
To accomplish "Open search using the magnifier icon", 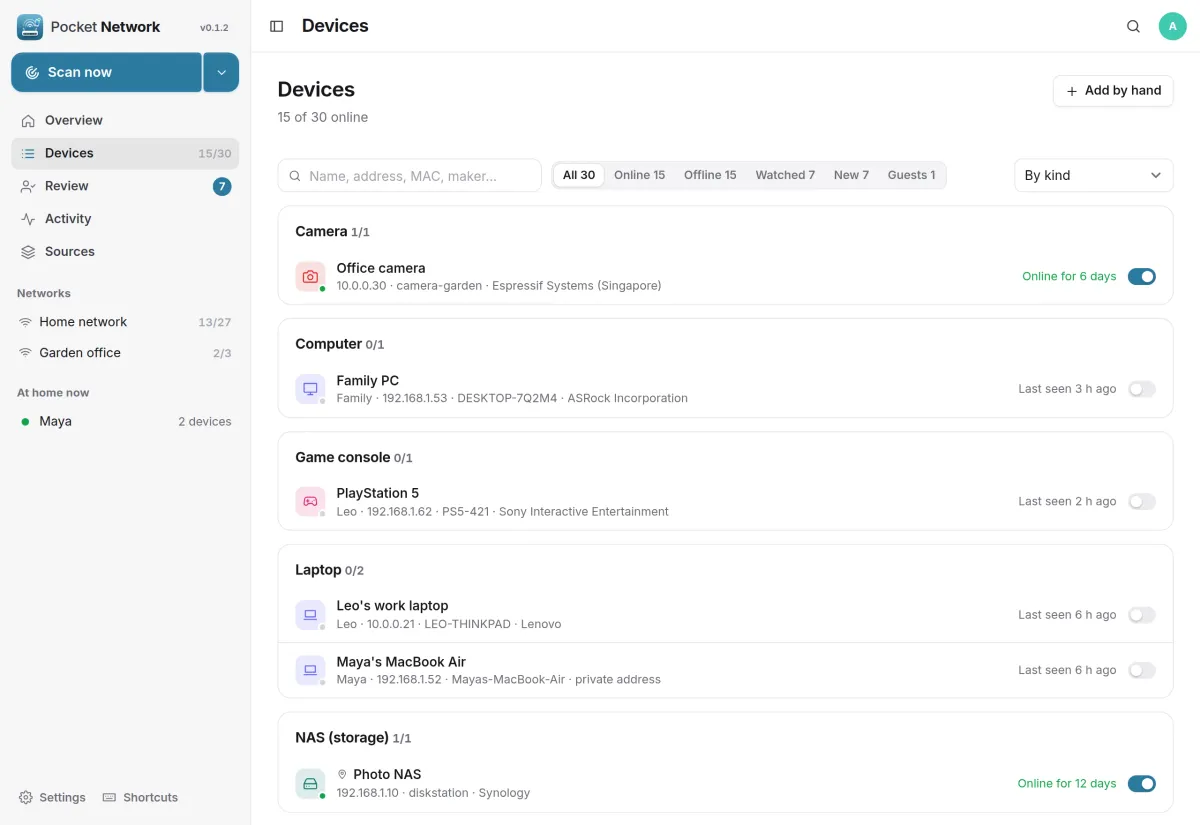I will [1133, 26].
